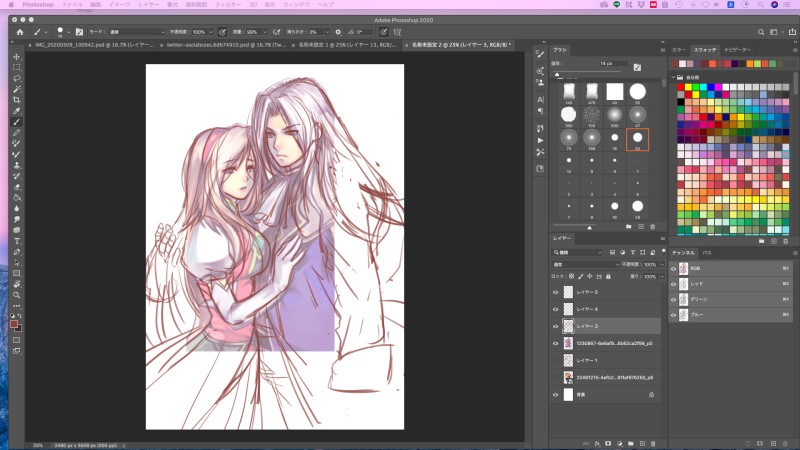
Task: Expand the opacity dropdown in options bar
Action: 212,32
